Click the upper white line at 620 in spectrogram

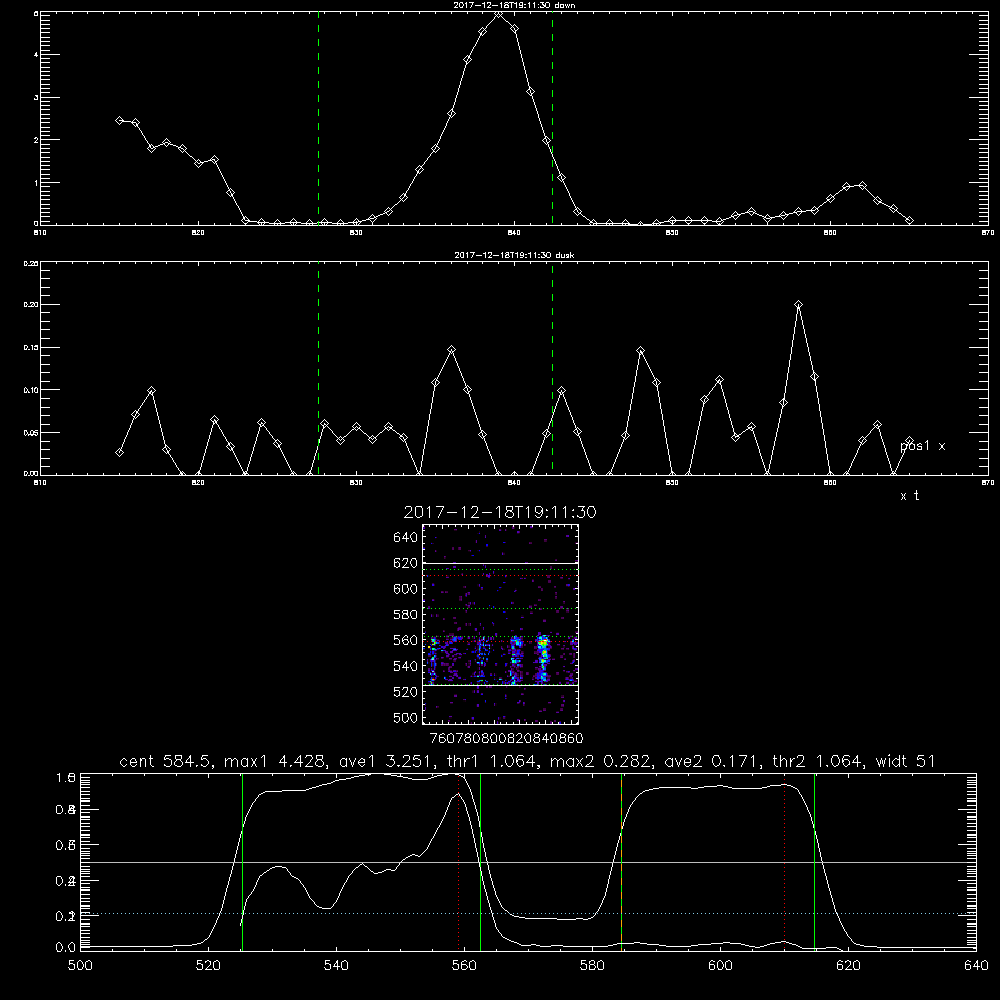click(500, 563)
